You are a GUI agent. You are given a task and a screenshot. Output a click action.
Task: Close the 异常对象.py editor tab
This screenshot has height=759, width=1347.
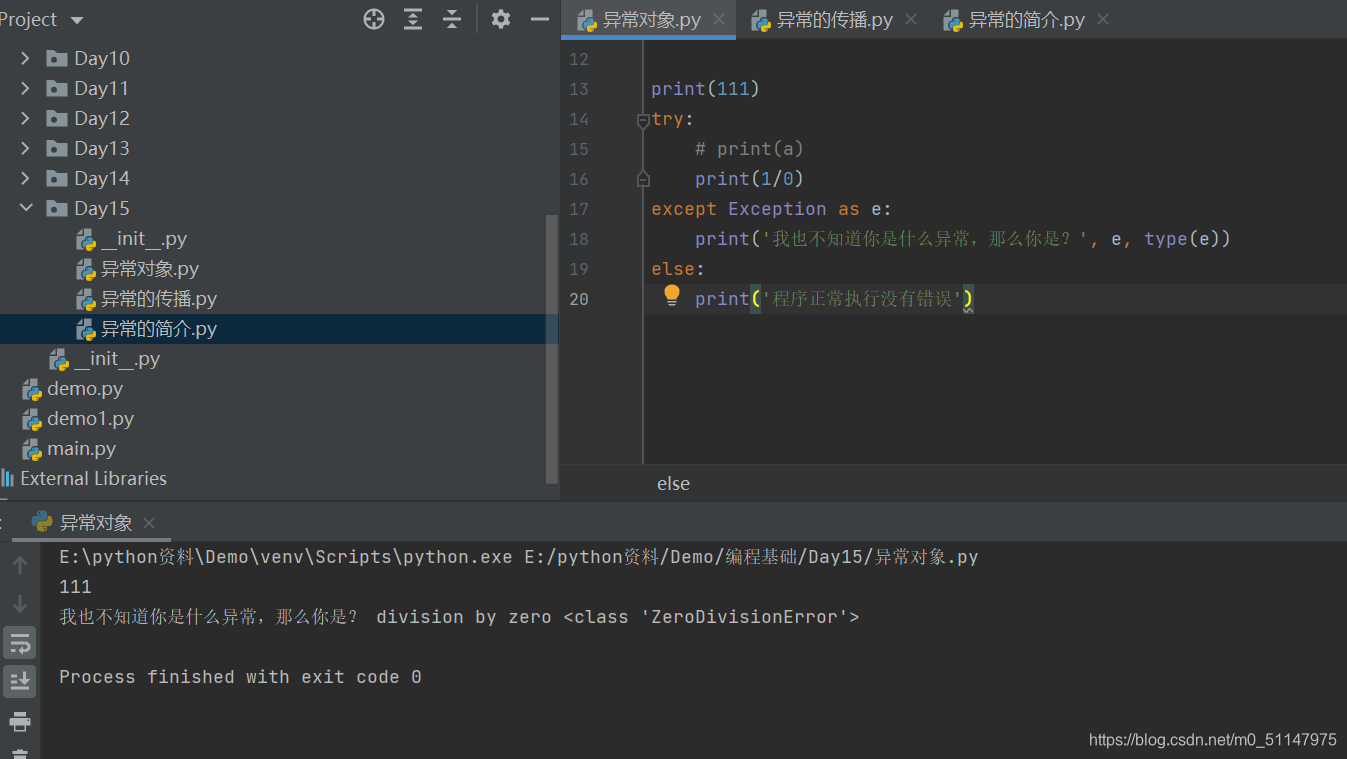(719, 20)
